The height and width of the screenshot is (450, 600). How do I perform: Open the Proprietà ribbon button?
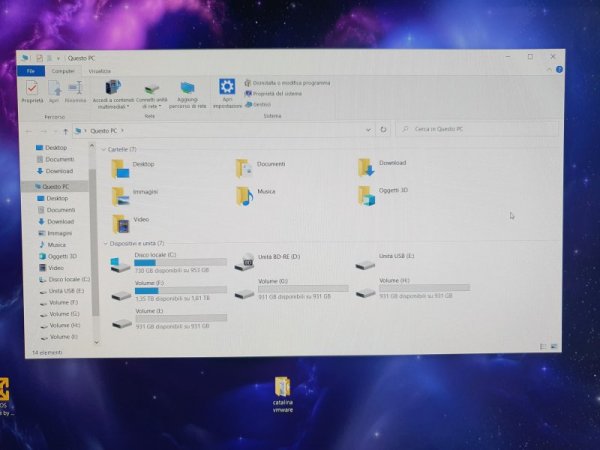(x=32, y=91)
